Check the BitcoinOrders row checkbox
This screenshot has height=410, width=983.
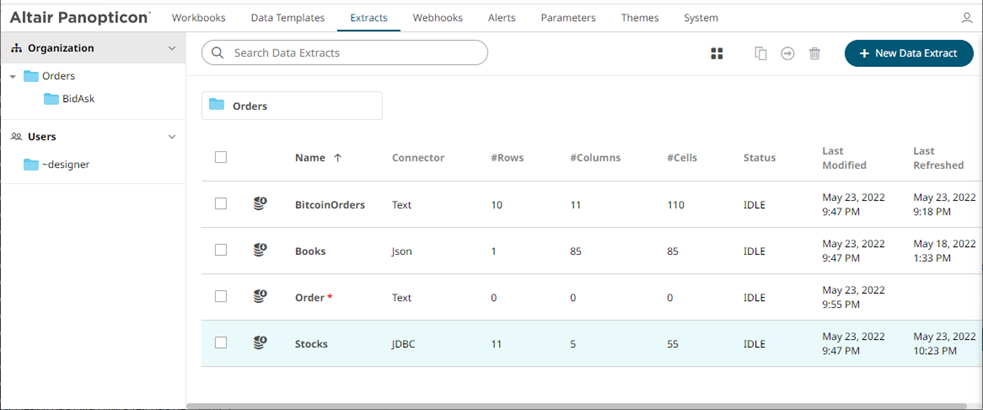(x=221, y=204)
